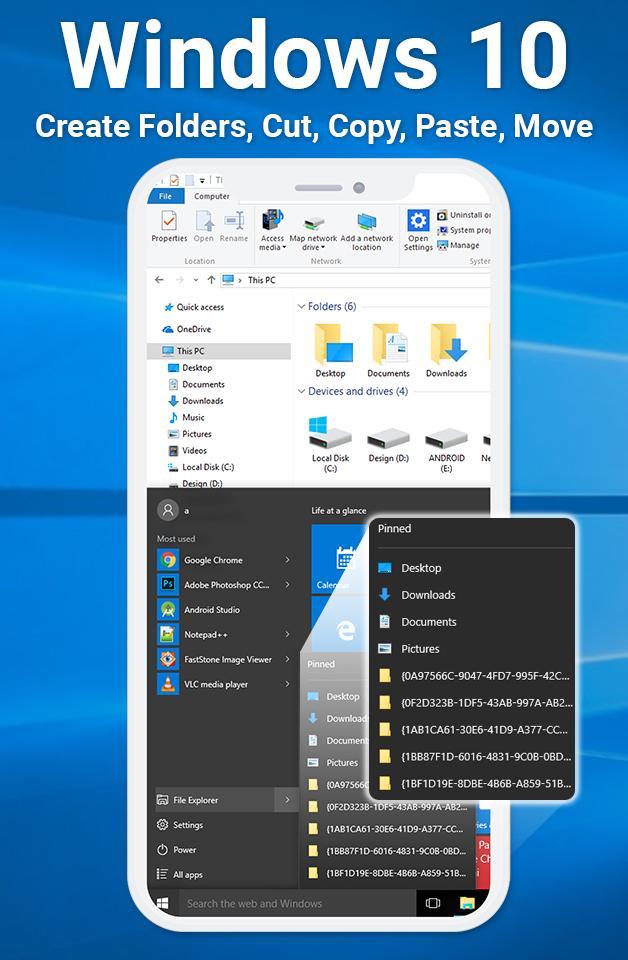The height and width of the screenshot is (960, 628).
Task: Select This PC in the navigation pane
Action: point(219,351)
